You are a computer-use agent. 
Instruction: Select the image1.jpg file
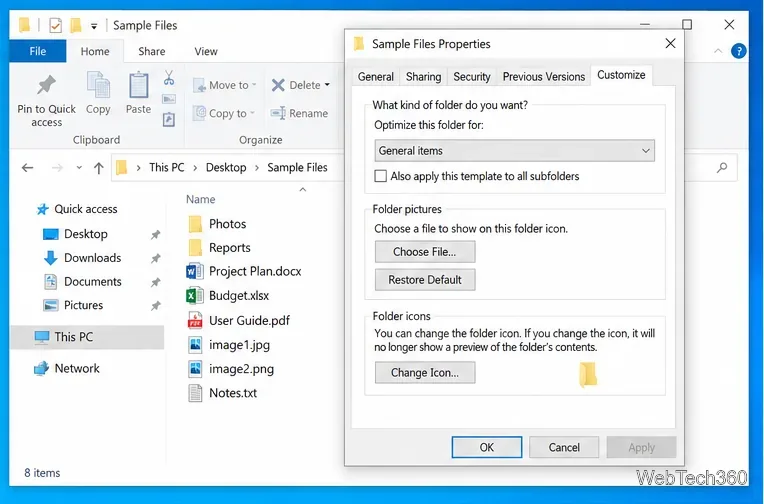click(229, 345)
